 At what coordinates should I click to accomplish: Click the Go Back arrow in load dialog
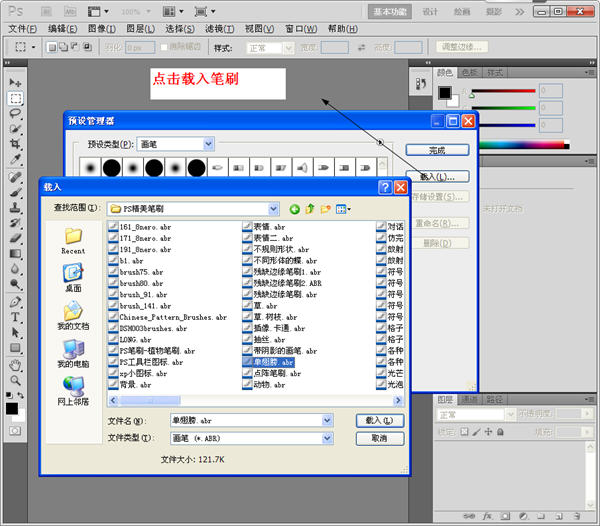294,209
